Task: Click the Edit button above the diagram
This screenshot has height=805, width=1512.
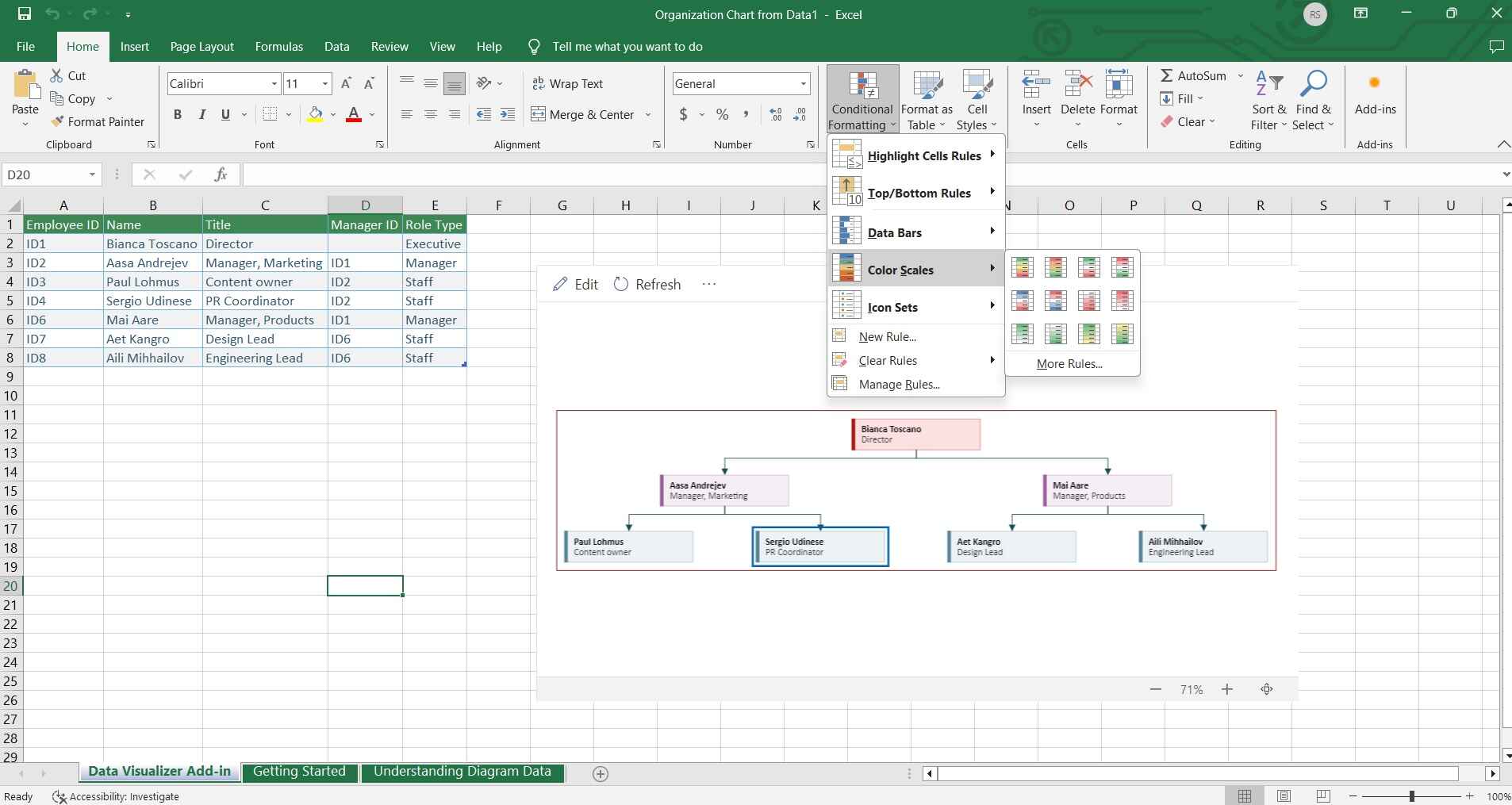Action: (576, 284)
